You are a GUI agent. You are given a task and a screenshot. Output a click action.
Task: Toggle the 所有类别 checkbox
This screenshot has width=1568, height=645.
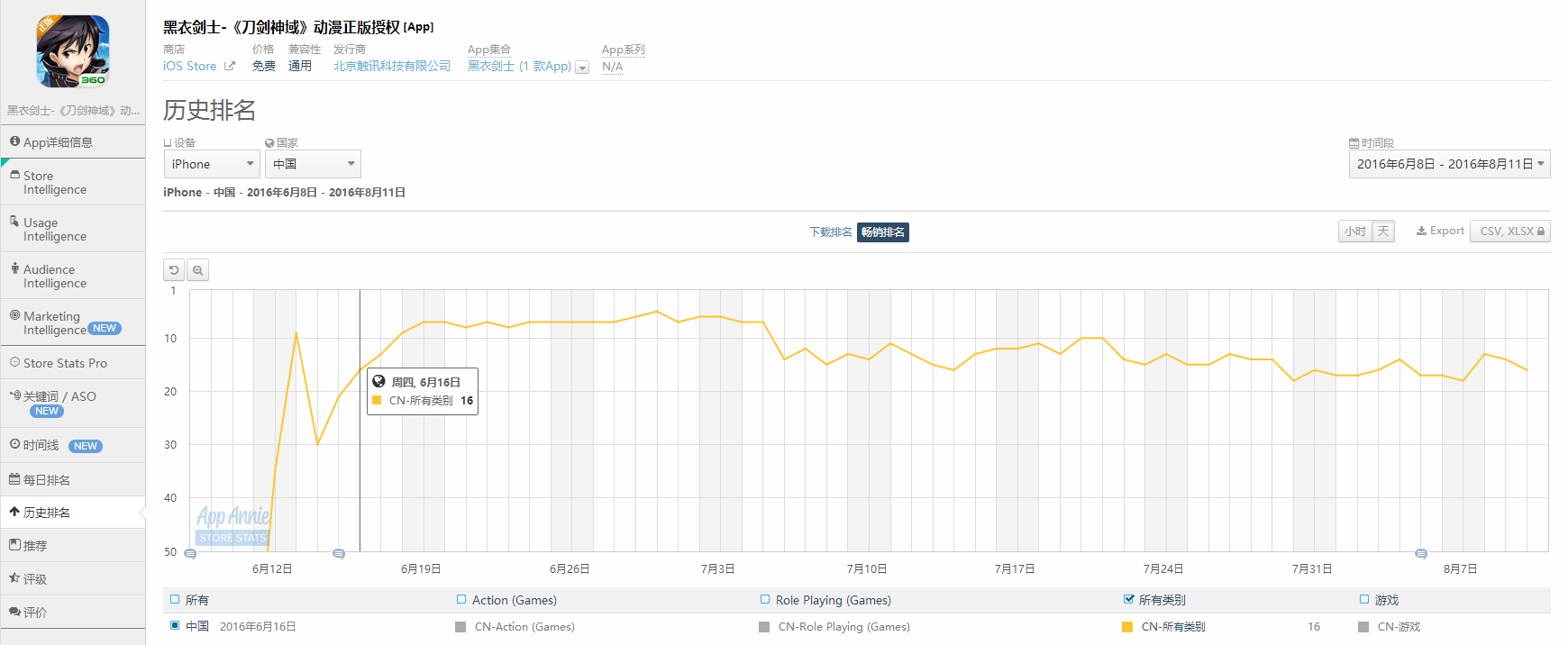pyautogui.click(x=1129, y=599)
